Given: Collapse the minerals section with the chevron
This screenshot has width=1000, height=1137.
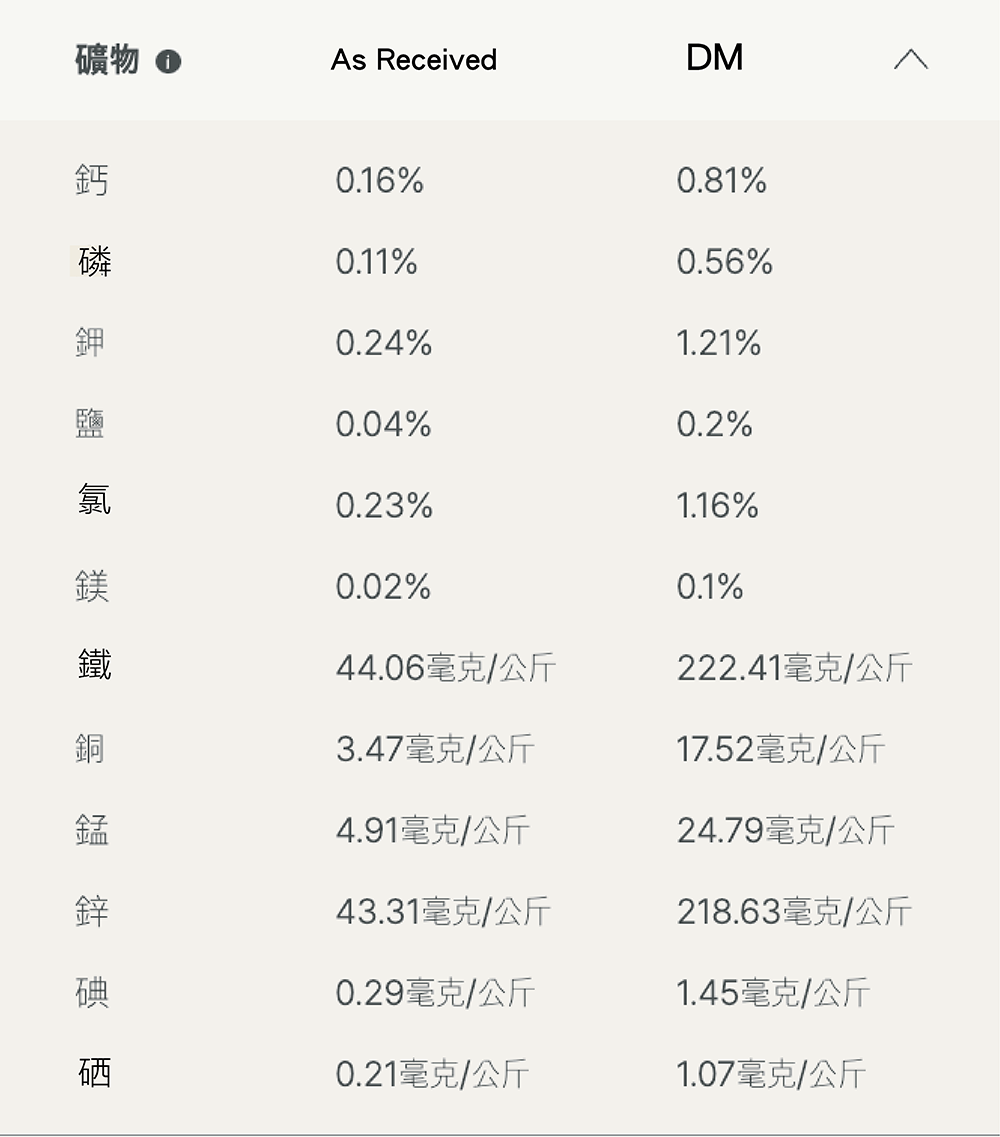Looking at the screenshot, I should [x=910, y=60].
